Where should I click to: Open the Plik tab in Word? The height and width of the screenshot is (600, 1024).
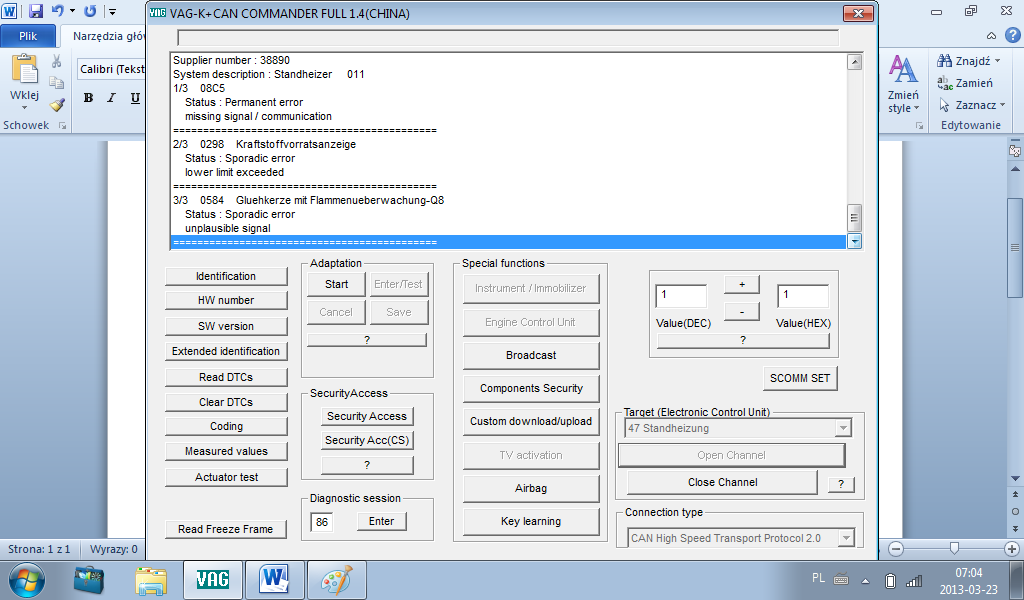28,36
